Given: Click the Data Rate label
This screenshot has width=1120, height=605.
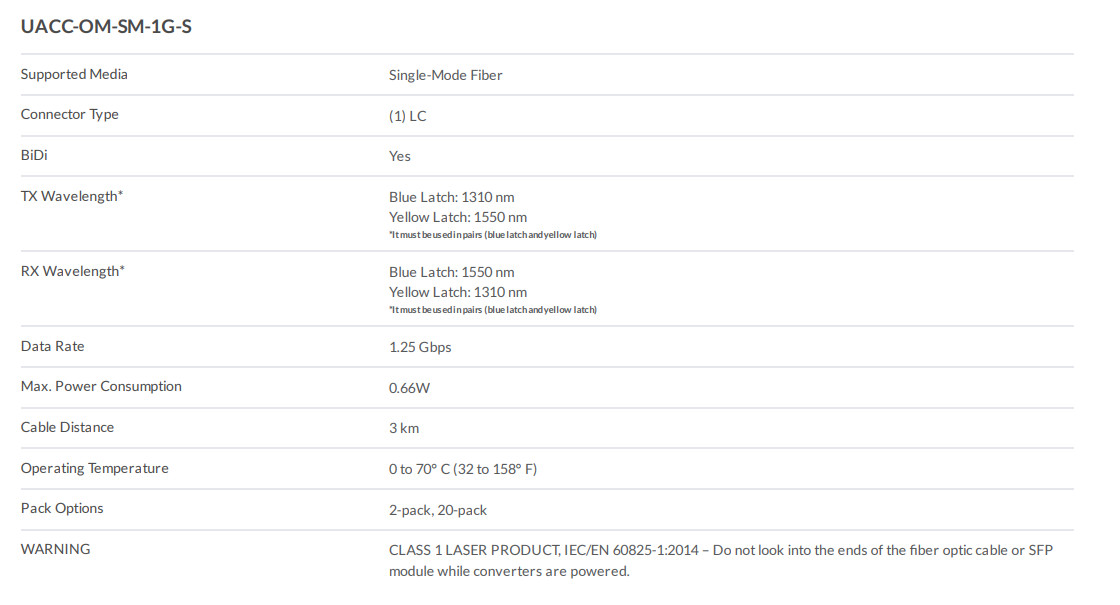Looking at the screenshot, I should coord(52,346).
